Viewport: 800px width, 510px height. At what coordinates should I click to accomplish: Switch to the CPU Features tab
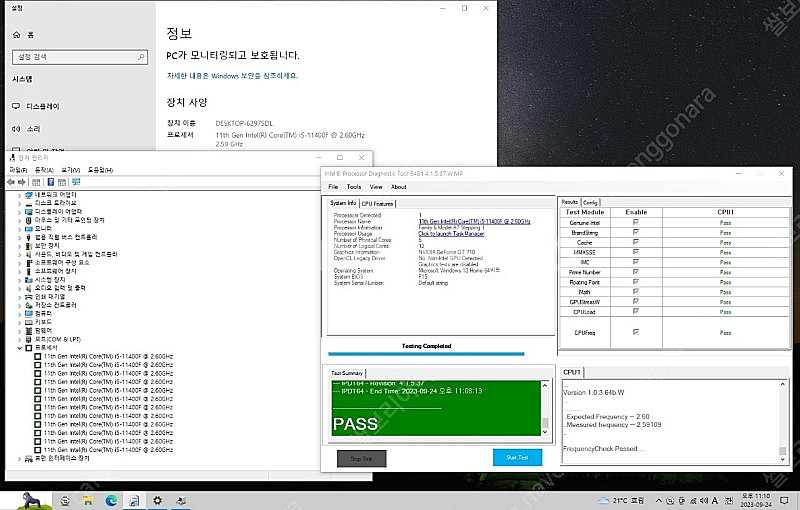pyautogui.click(x=378, y=203)
